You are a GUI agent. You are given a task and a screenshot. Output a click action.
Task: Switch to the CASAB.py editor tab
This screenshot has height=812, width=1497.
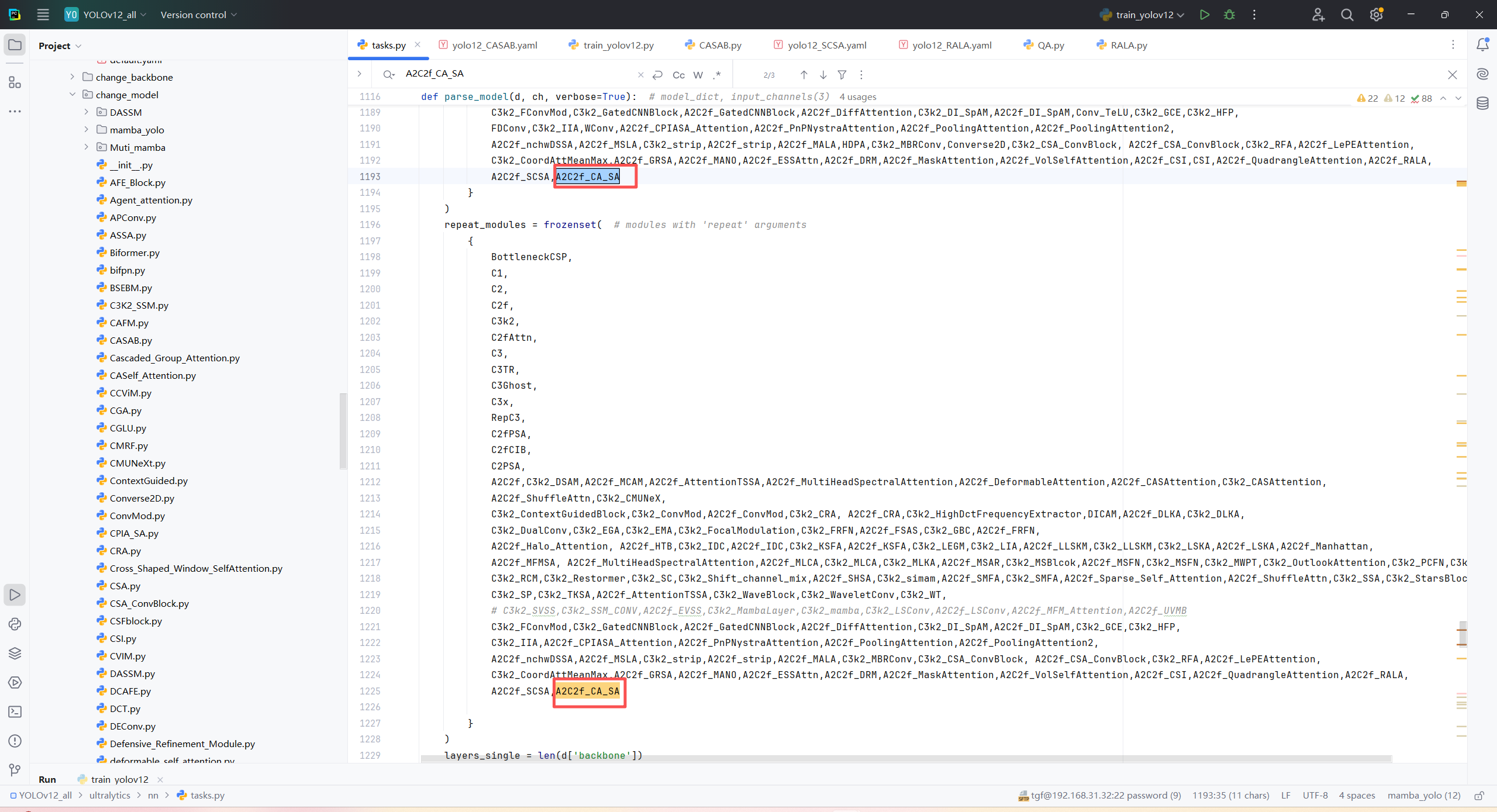pos(719,45)
